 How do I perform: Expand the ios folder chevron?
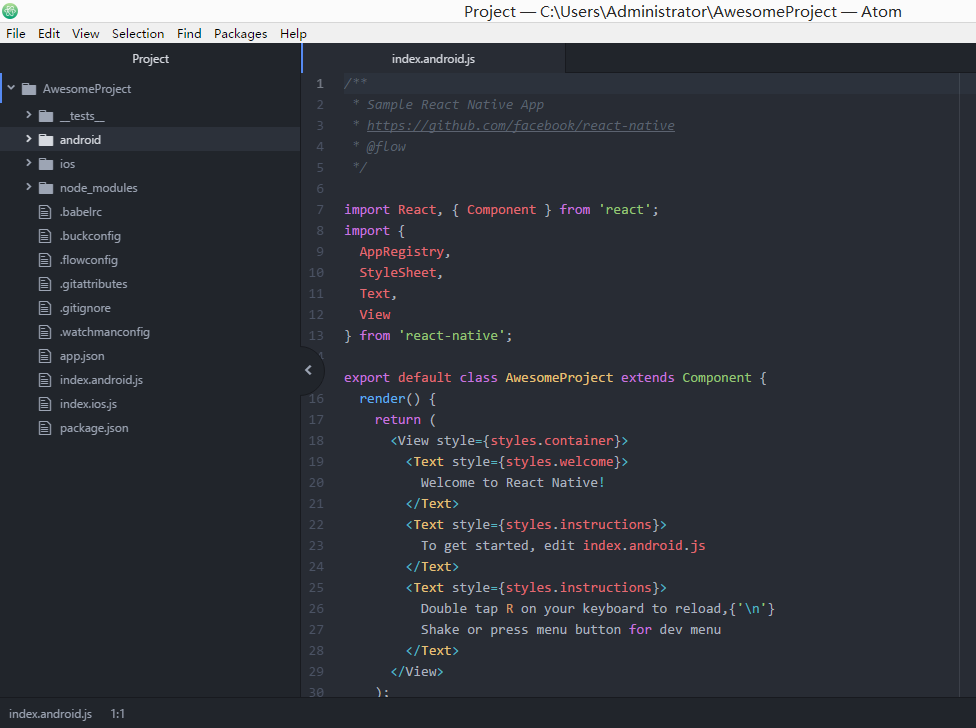29,163
